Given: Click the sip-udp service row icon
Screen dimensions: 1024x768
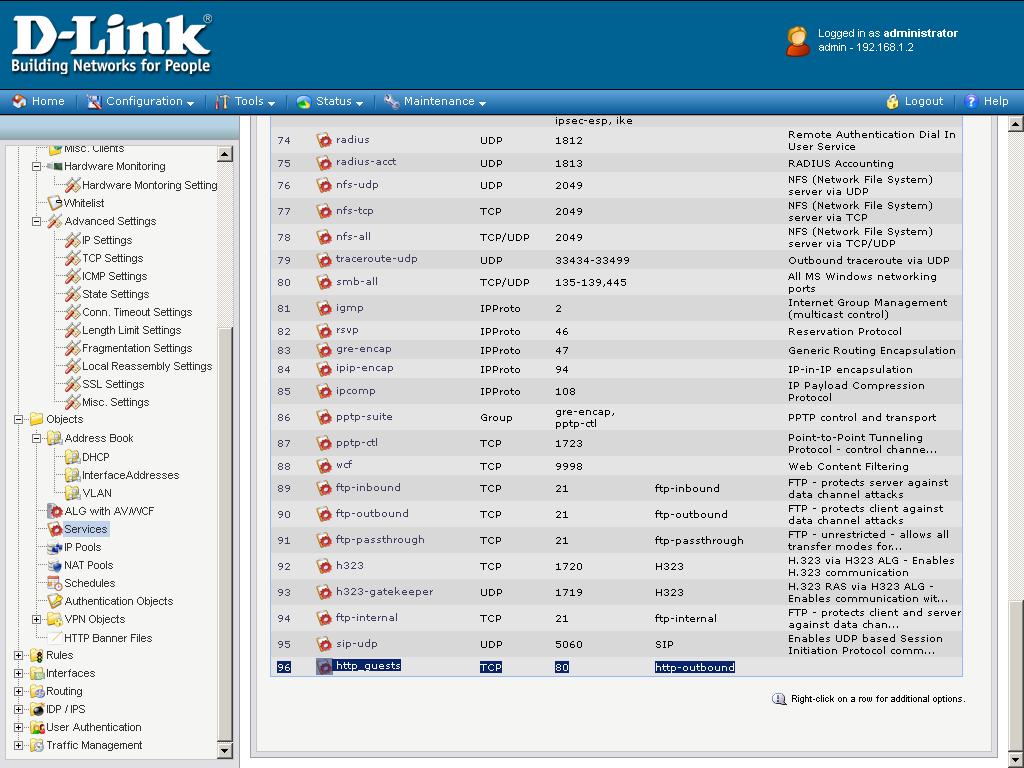Looking at the screenshot, I should 324,644.
